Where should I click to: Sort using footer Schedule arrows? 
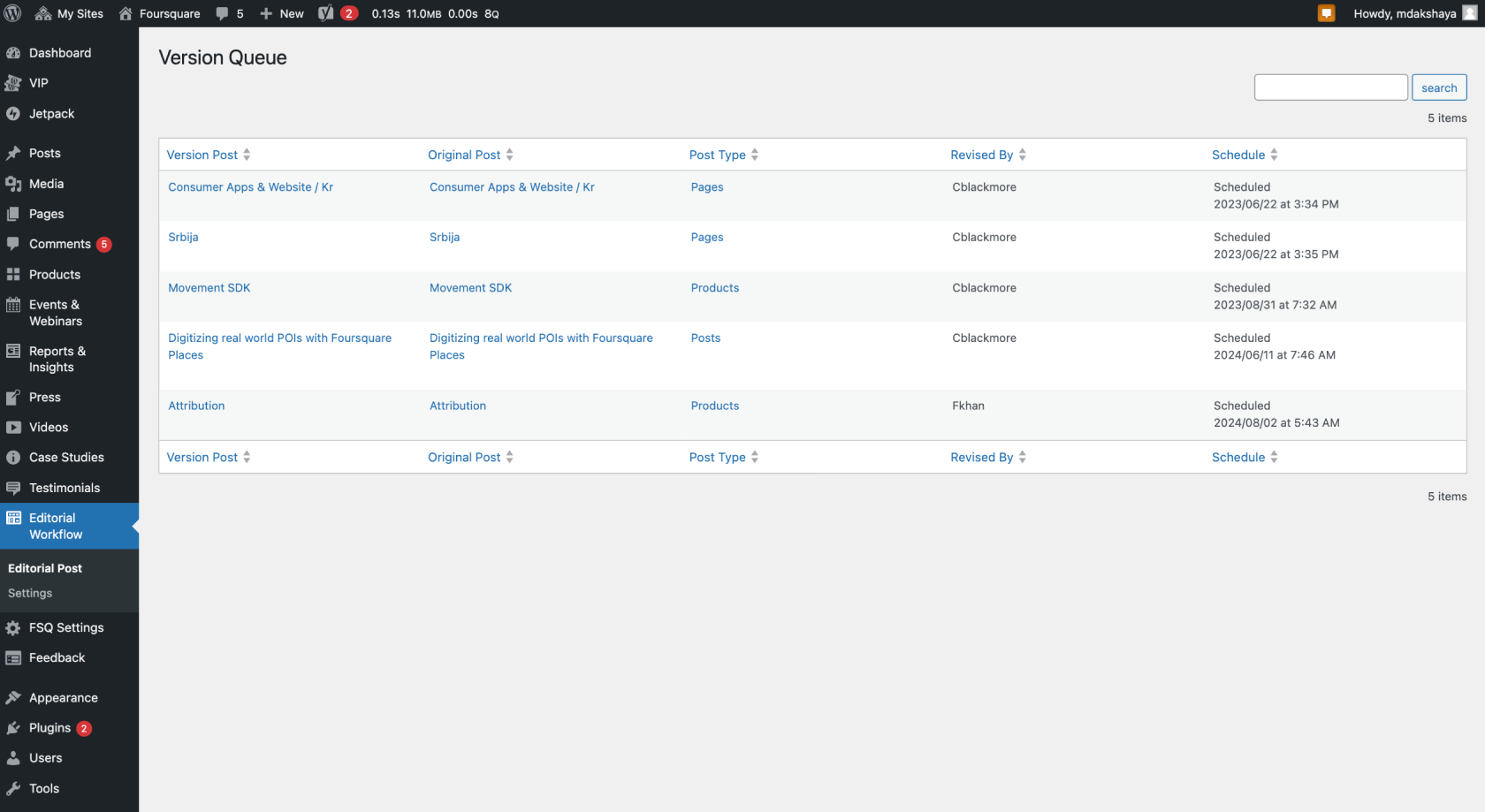(x=1274, y=457)
